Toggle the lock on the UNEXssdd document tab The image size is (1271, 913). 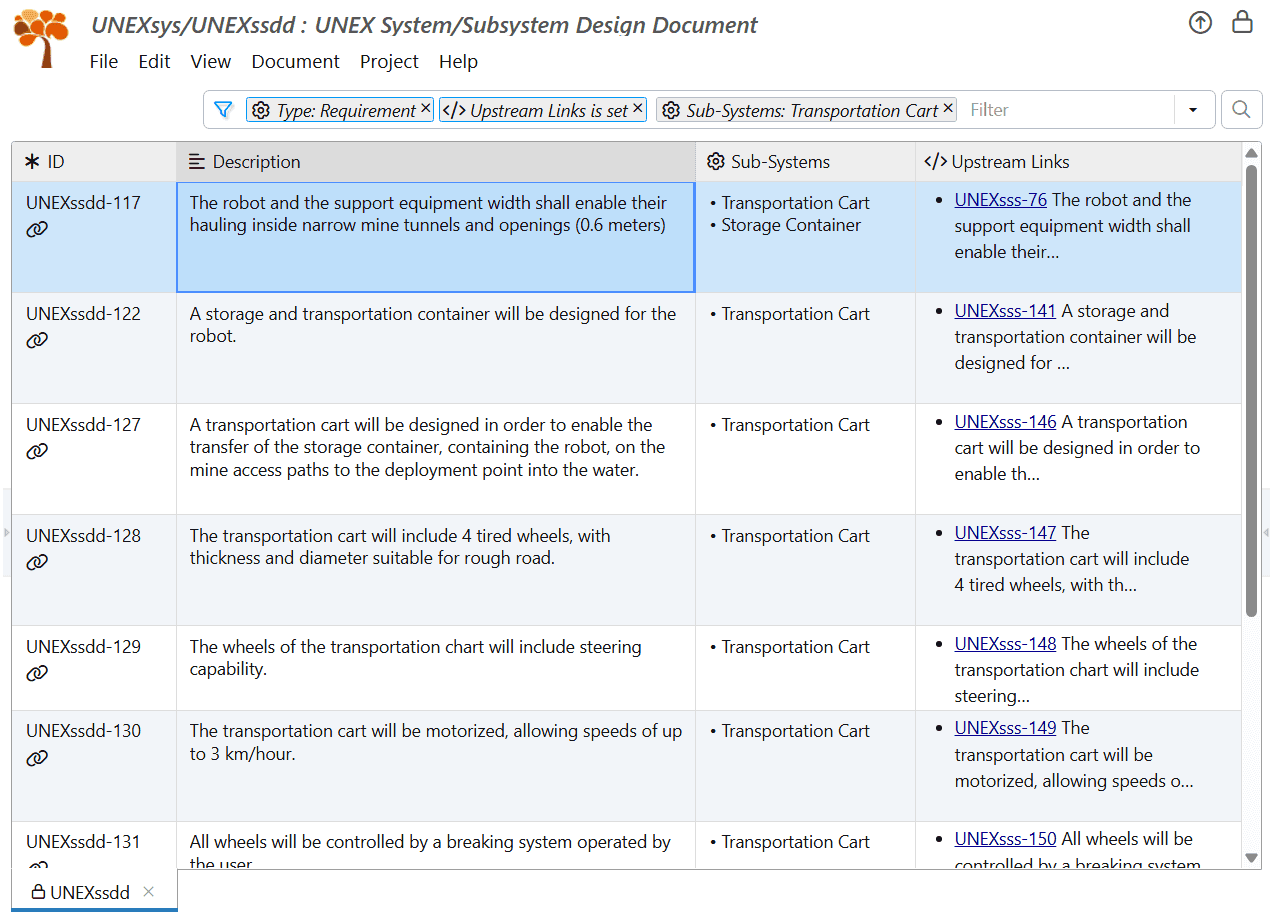coord(37,892)
